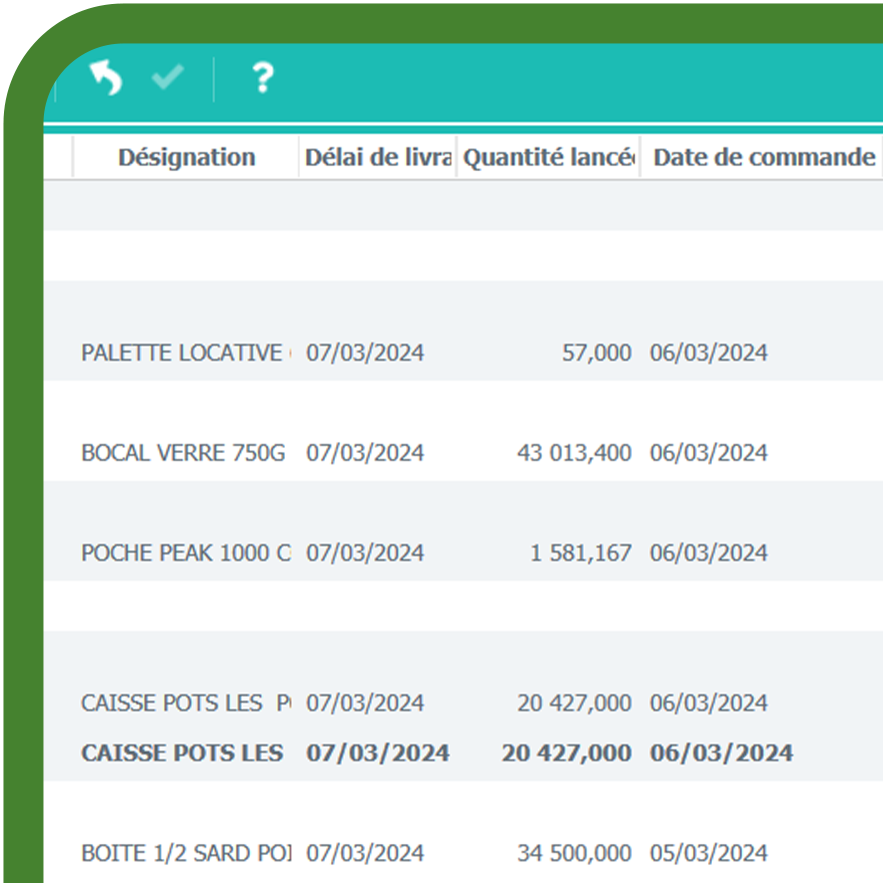Click BOCAL VERRE order date 06/03/2024
883x883 pixels.
pos(708,453)
